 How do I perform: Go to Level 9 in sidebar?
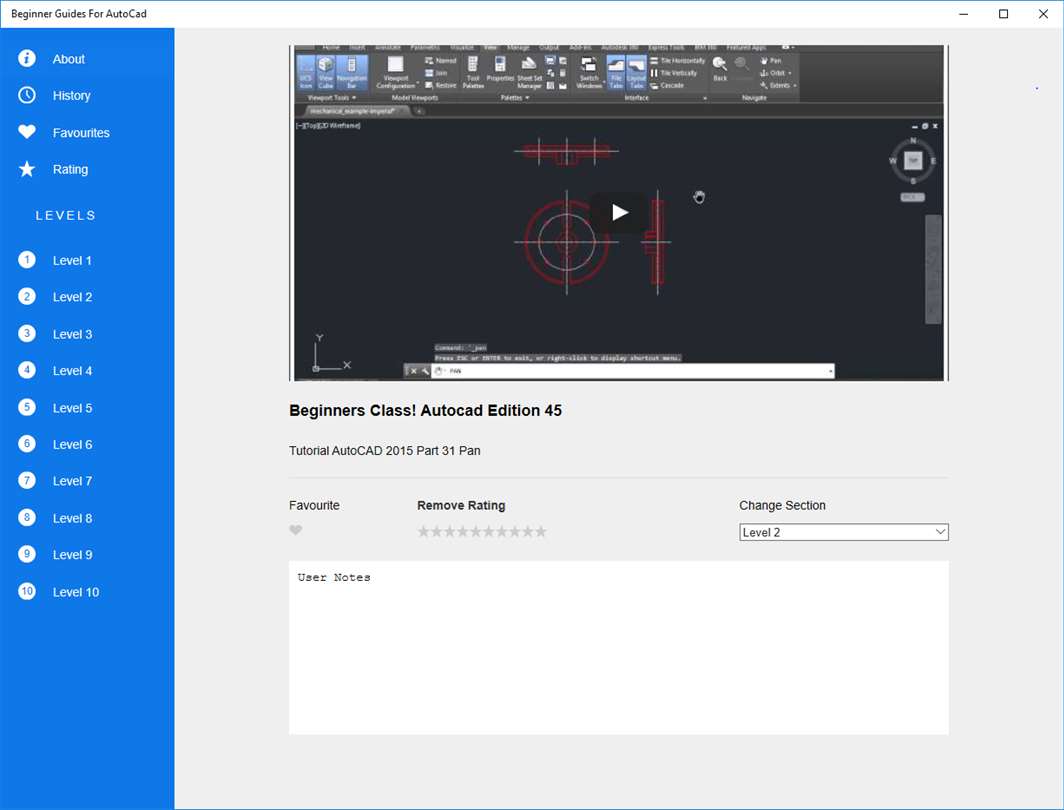(72, 555)
